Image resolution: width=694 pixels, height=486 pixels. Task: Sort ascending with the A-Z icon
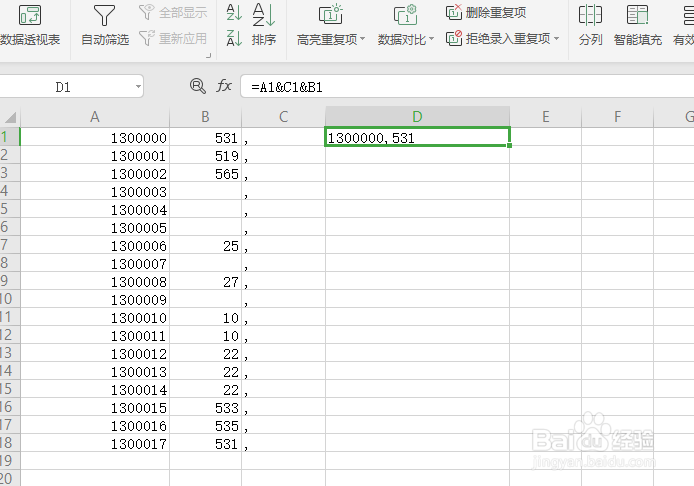234,12
